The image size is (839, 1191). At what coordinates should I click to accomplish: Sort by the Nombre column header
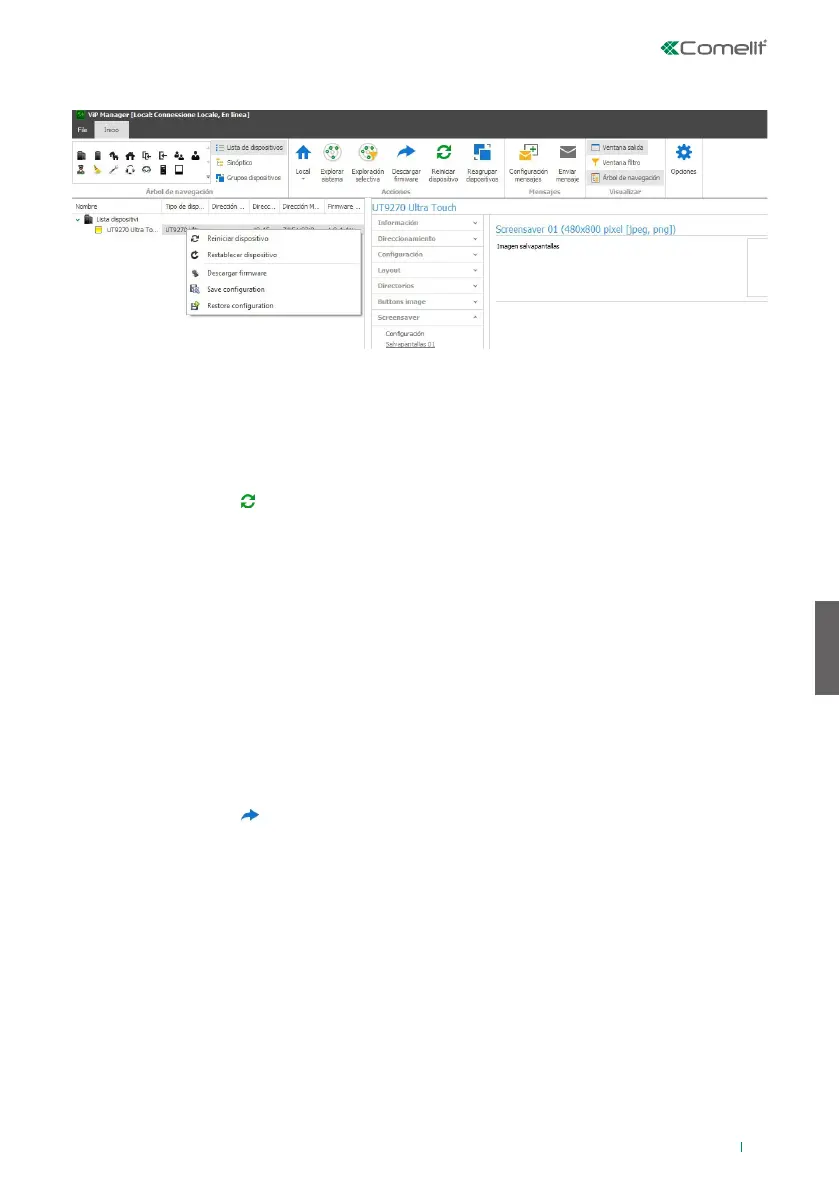[117, 207]
